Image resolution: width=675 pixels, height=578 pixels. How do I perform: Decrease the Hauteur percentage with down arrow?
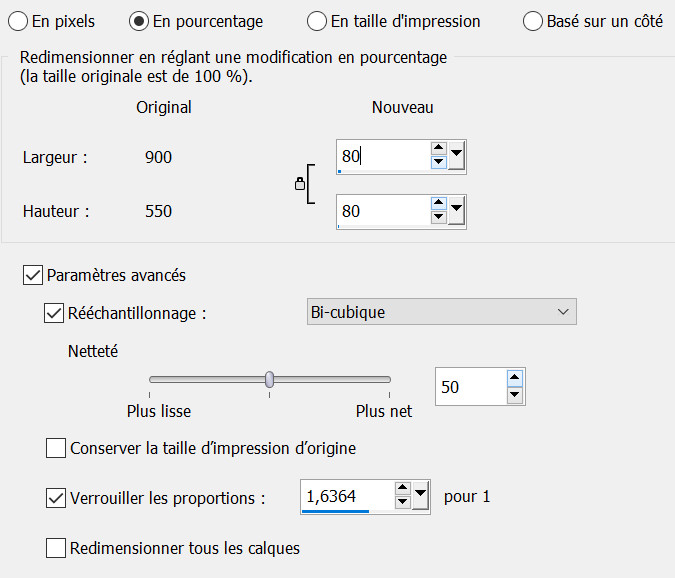point(438,218)
